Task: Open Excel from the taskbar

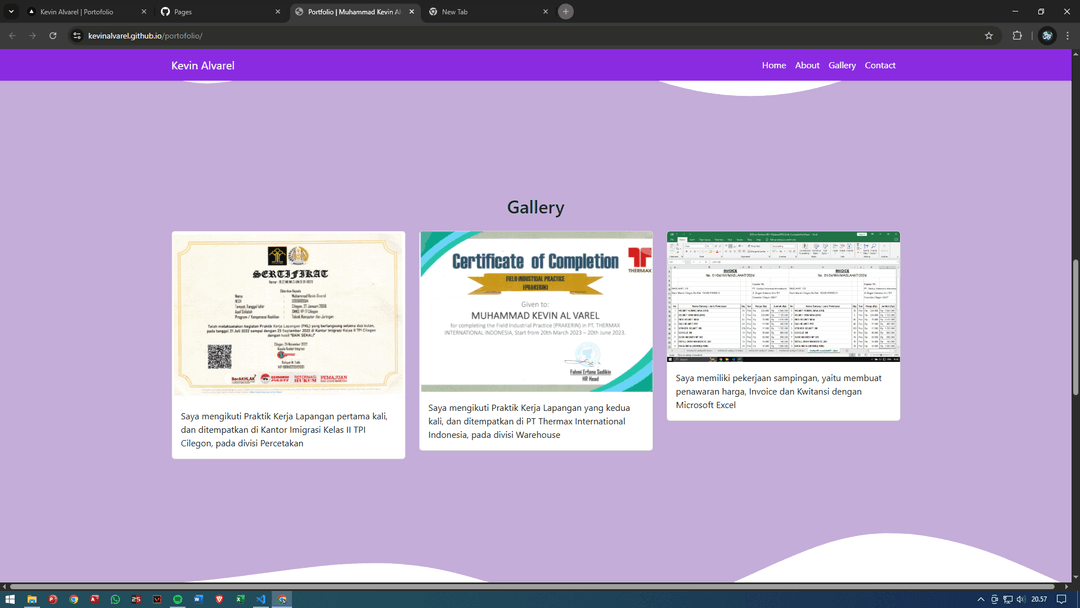Action: pyautogui.click(x=240, y=599)
